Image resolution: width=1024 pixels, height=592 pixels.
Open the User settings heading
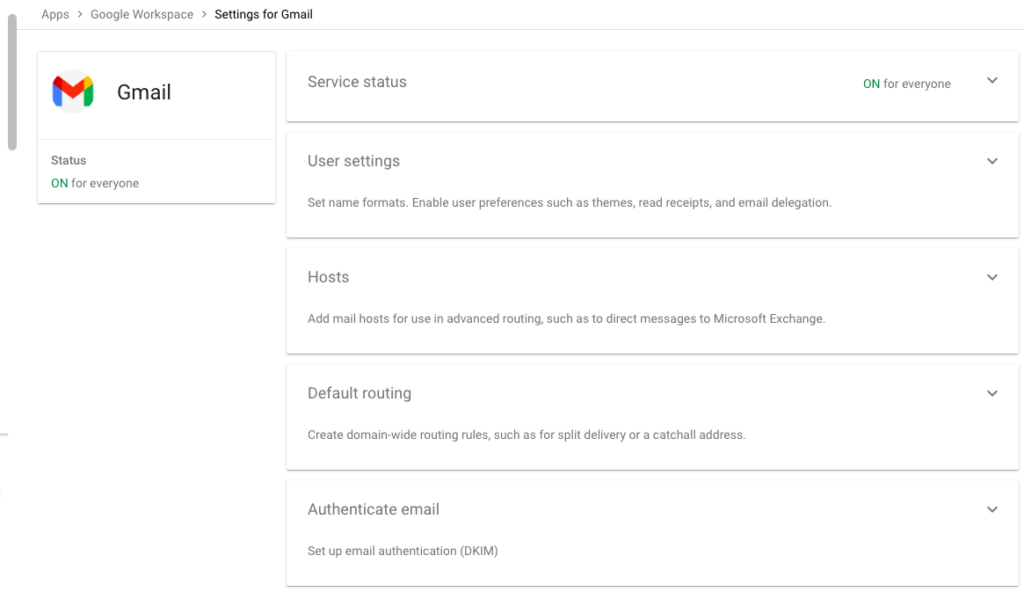[353, 161]
